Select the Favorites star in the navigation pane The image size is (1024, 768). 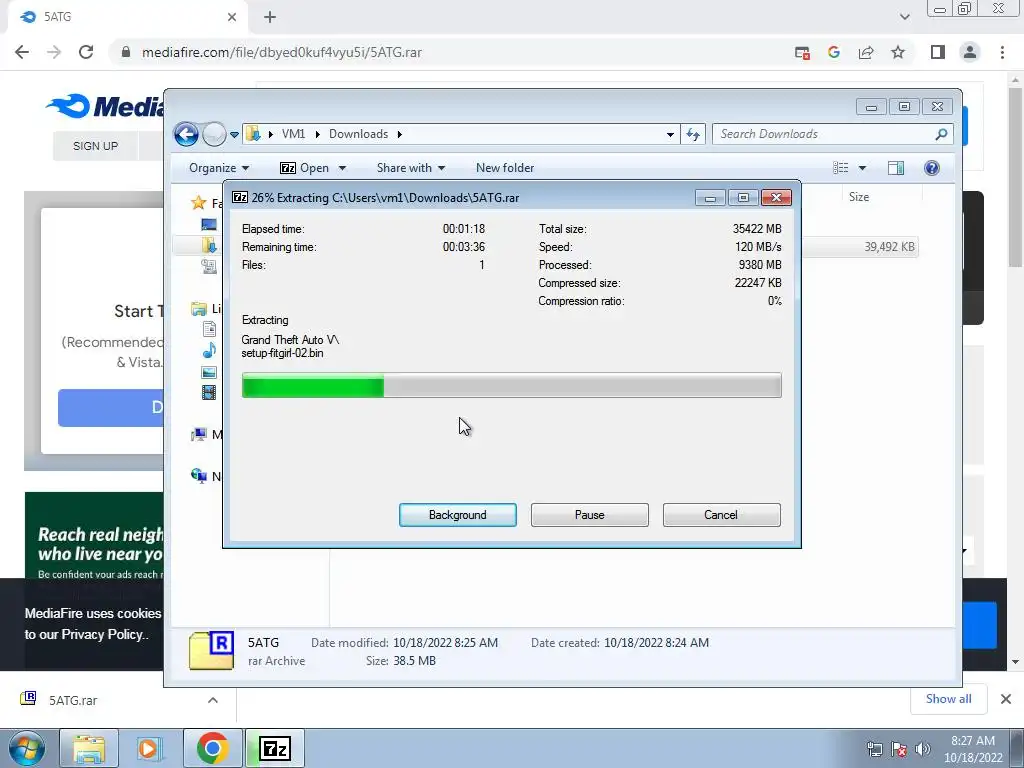(x=199, y=203)
